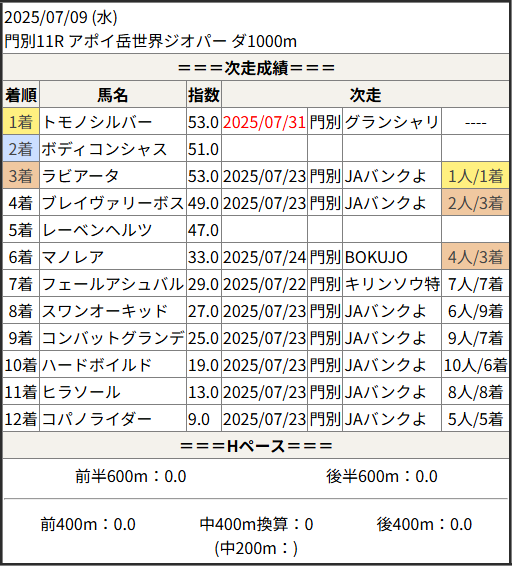Click horse name トモノシルバー

point(97,122)
